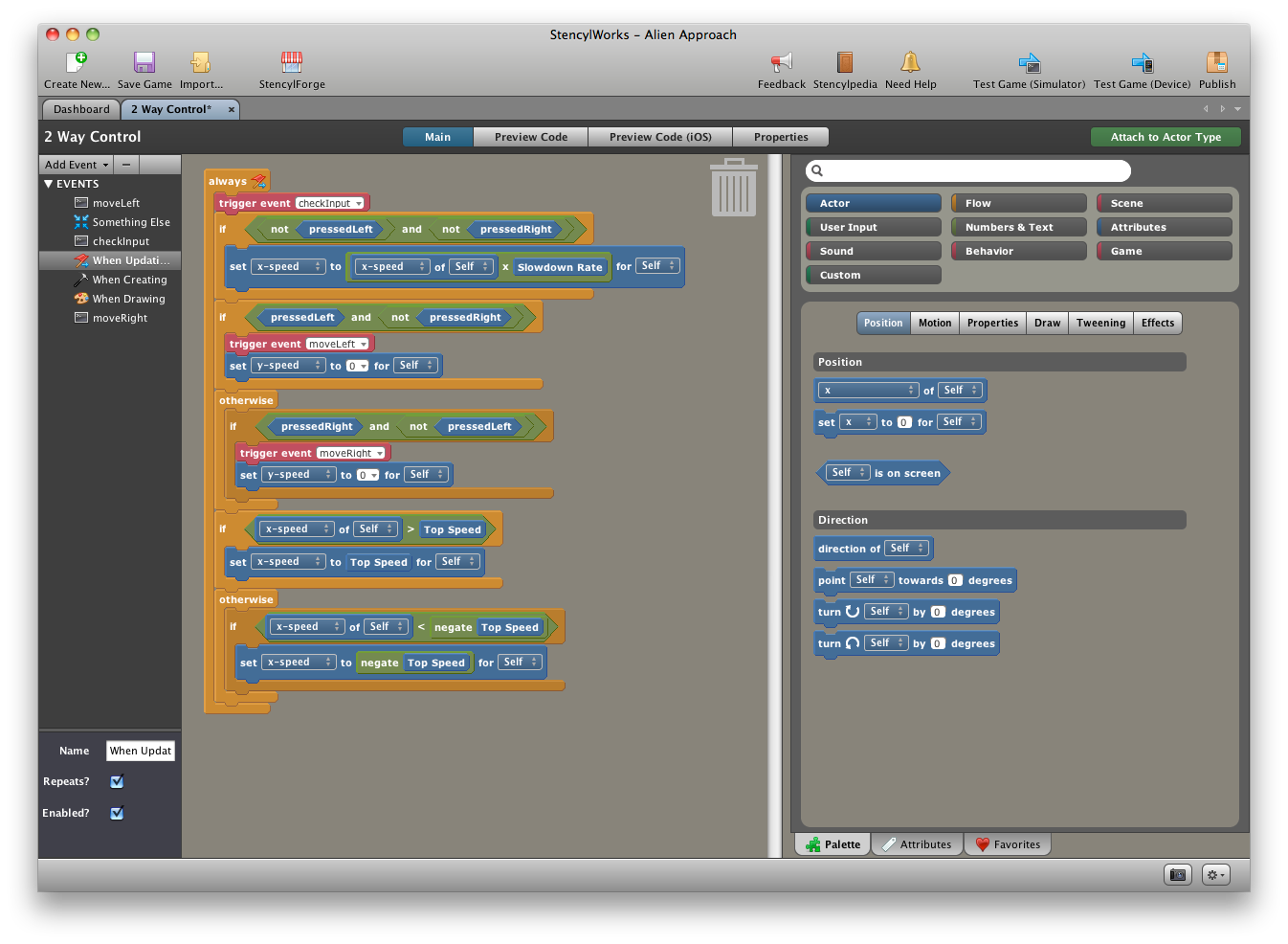Select the checkInput event
This screenshot has width=1288, height=944.
point(121,241)
